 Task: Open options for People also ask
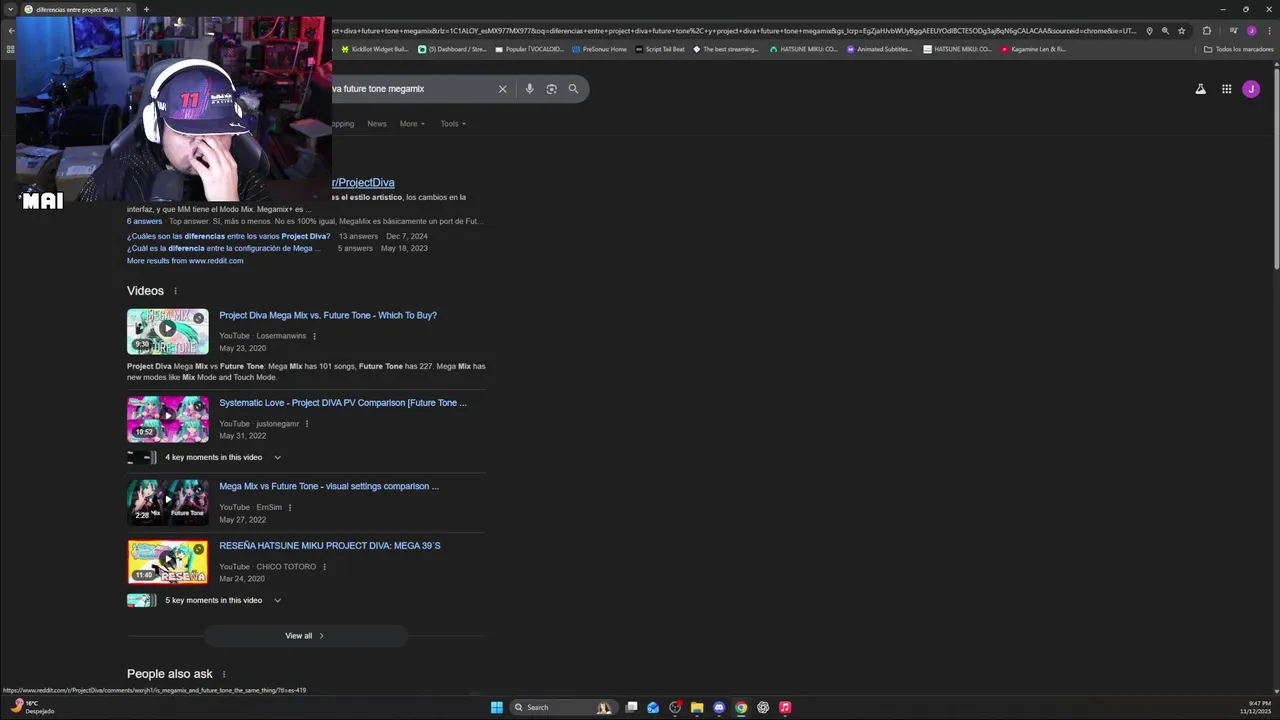(223, 674)
